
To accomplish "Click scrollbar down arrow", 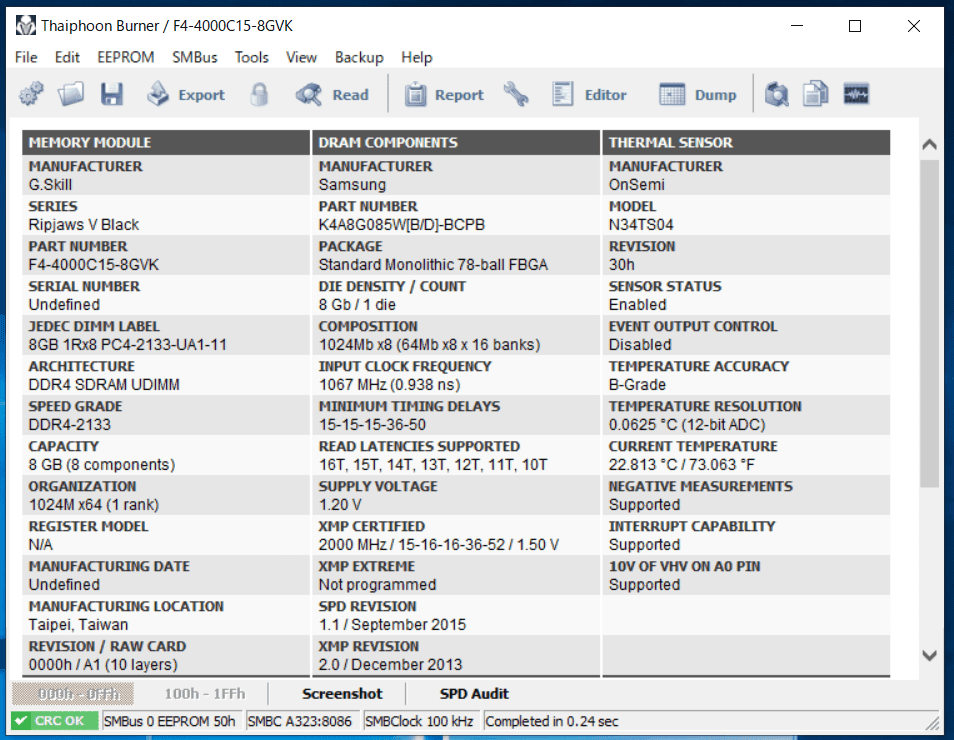I will pos(929,655).
